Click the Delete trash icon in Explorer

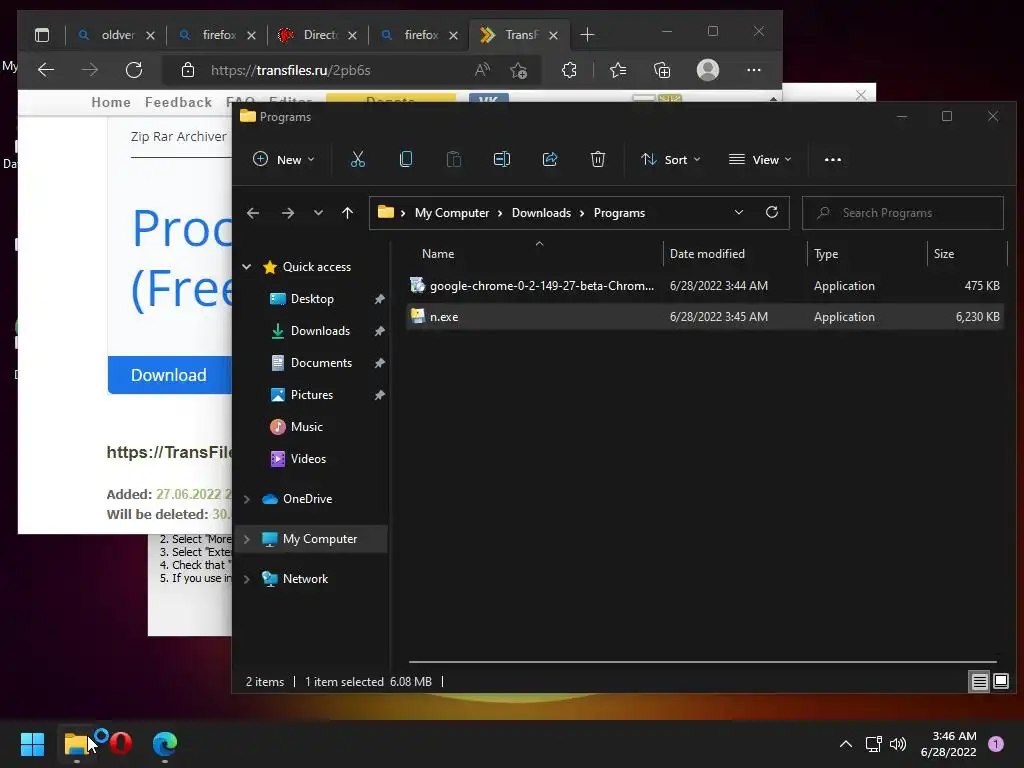tap(598, 159)
